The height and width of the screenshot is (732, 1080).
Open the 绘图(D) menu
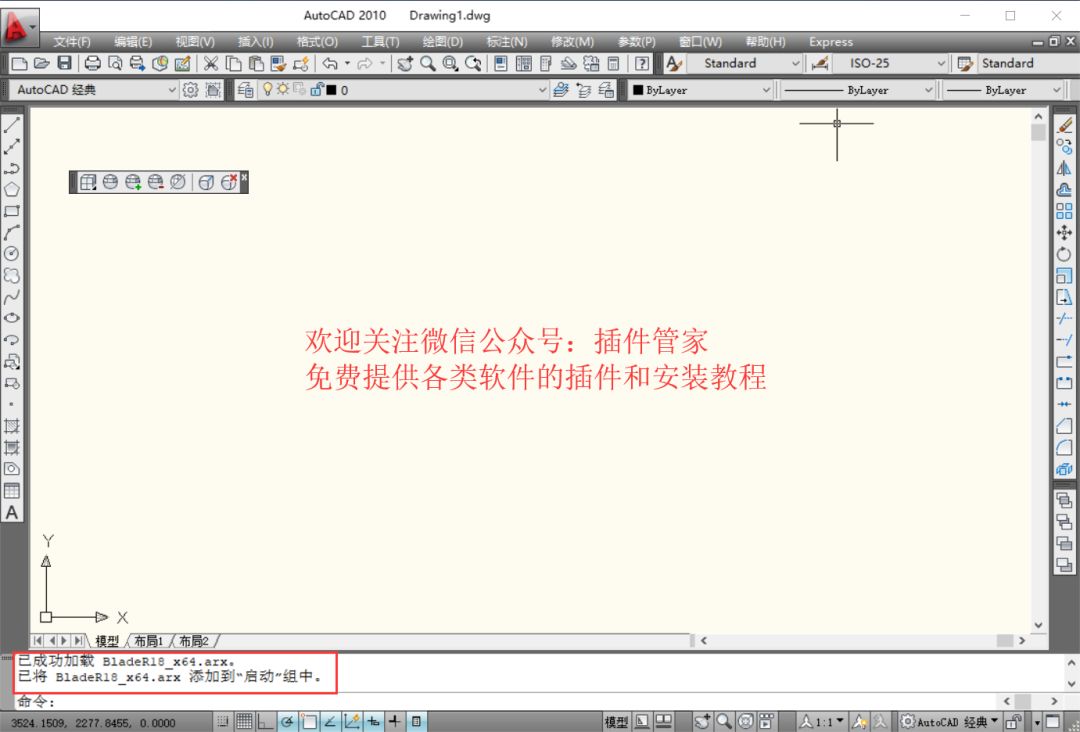(442, 42)
